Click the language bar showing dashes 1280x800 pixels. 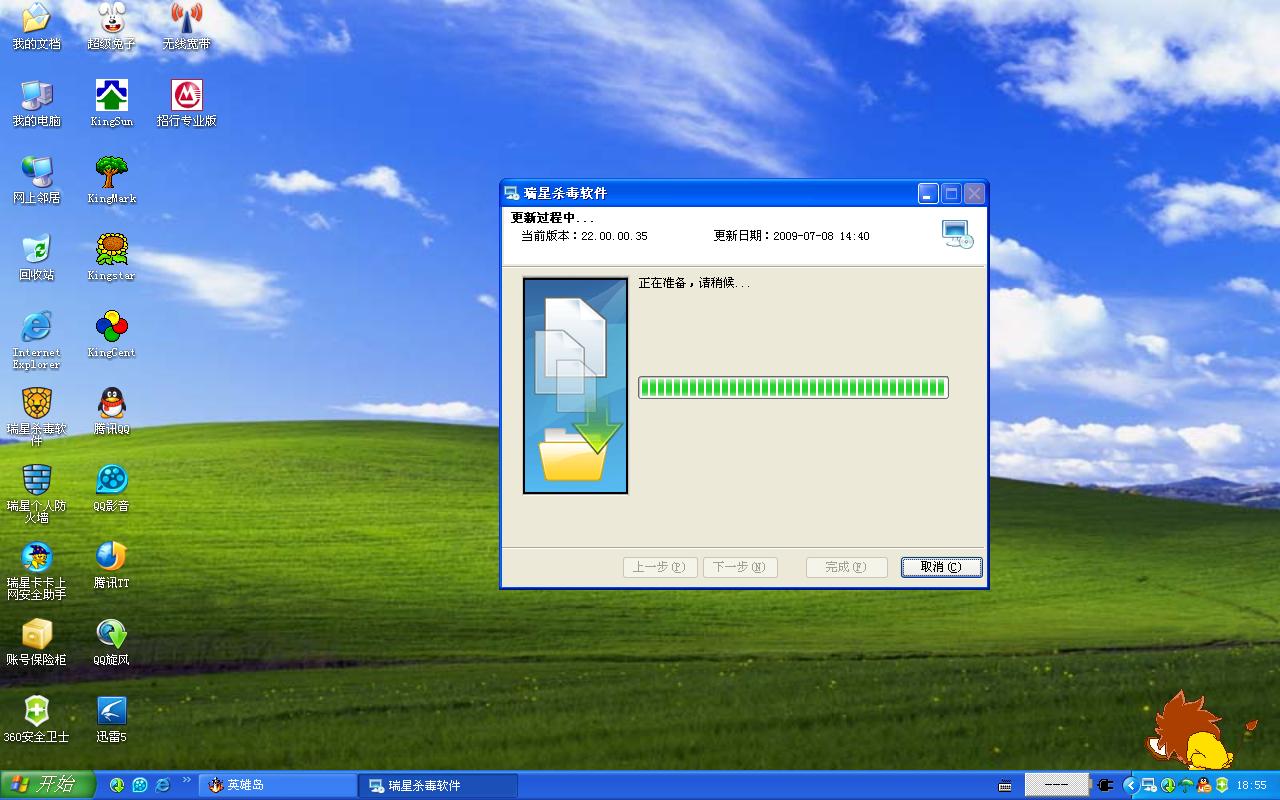(x=1057, y=785)
